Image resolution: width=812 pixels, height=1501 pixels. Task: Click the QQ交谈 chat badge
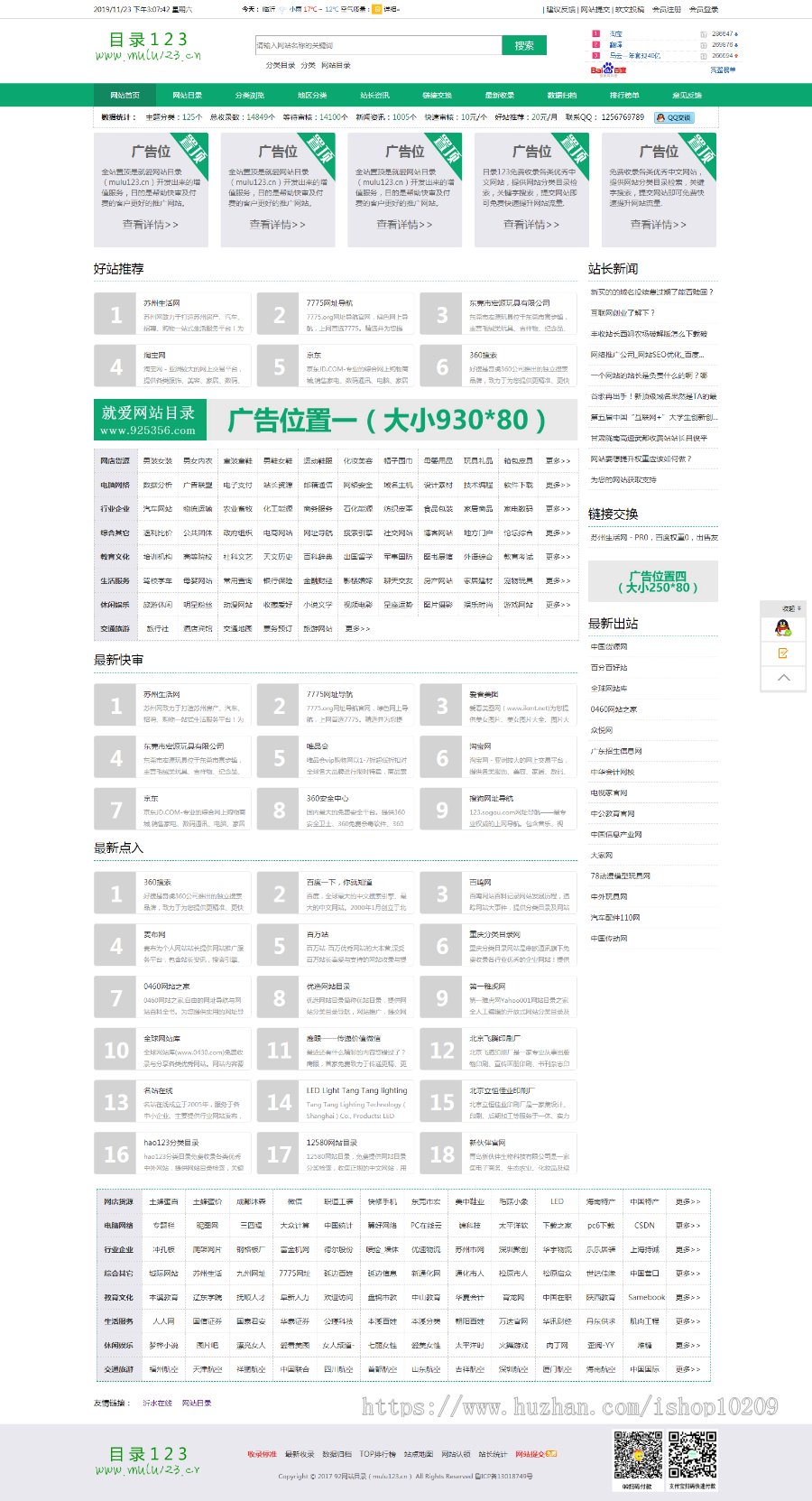point(674,117)
